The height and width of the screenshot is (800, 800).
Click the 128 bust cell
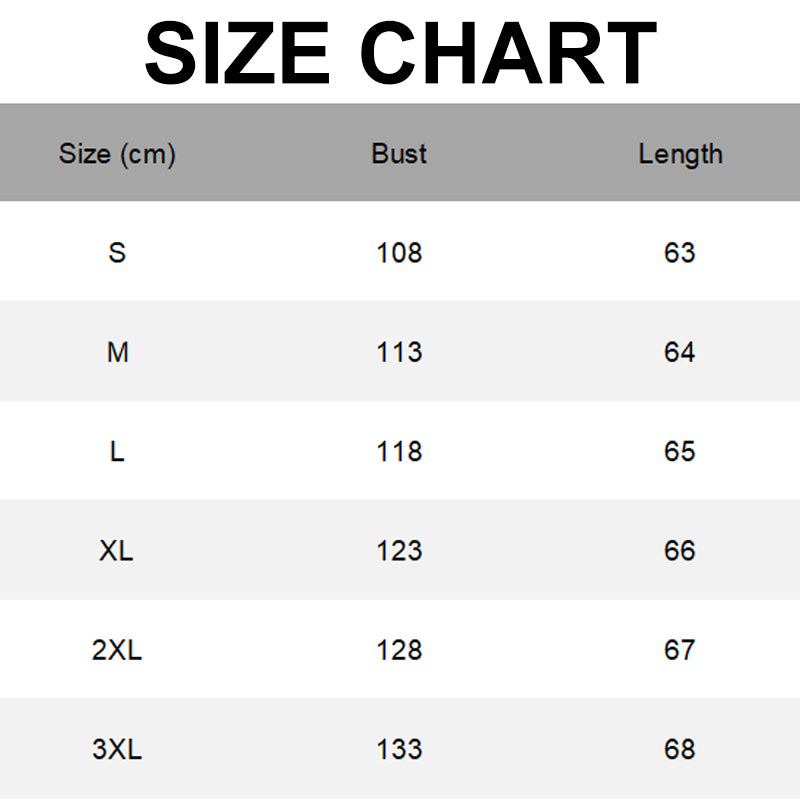pos(399,650)
